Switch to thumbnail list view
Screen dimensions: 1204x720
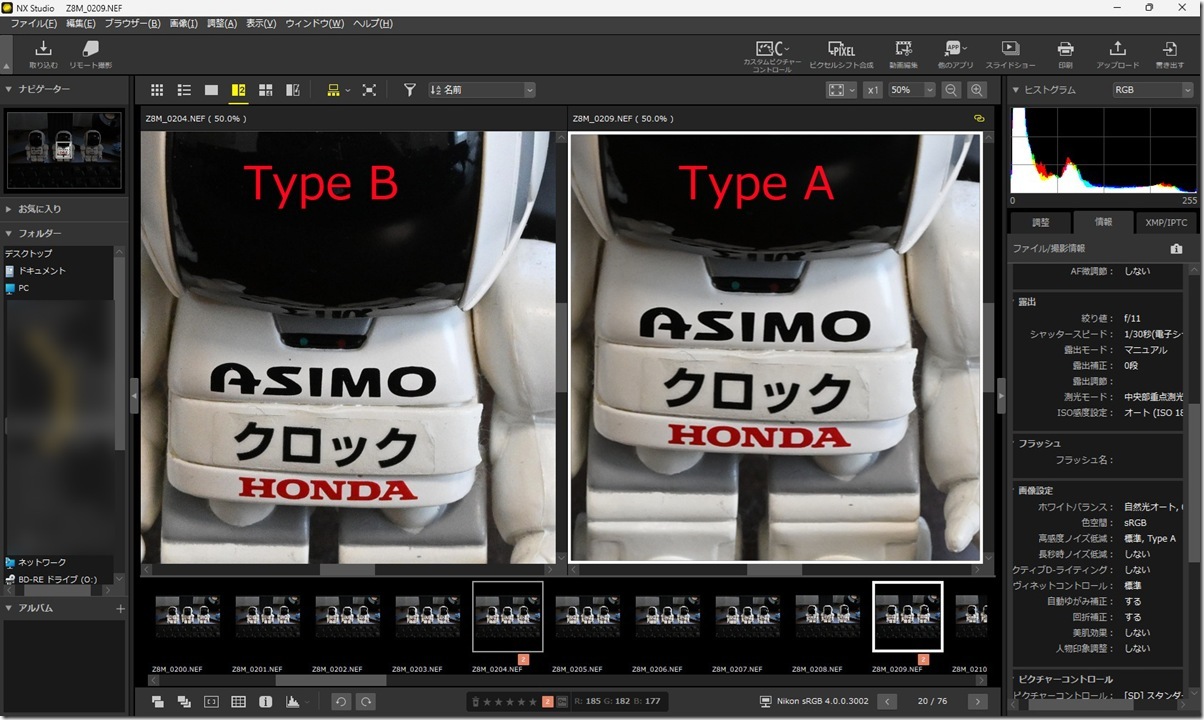tap(184, 90)
